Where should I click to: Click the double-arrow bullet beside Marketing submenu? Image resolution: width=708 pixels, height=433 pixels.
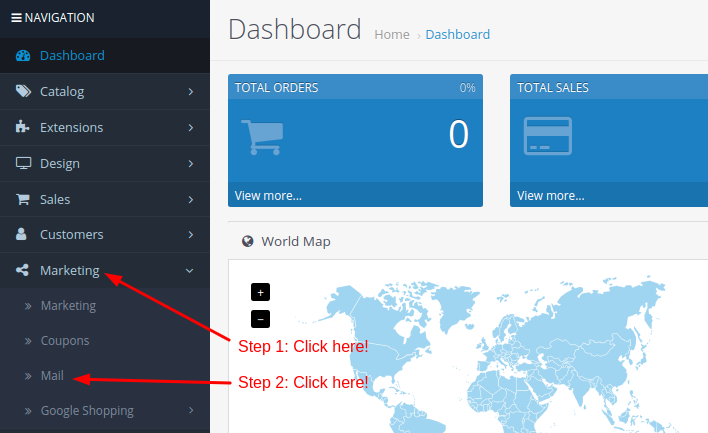coord(28,306)
